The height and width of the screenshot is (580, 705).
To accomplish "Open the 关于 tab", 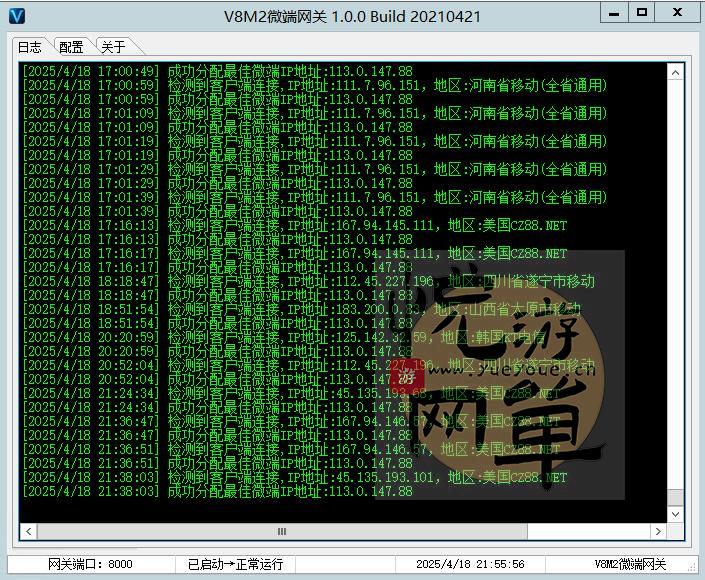I will (x=113, y=47).
